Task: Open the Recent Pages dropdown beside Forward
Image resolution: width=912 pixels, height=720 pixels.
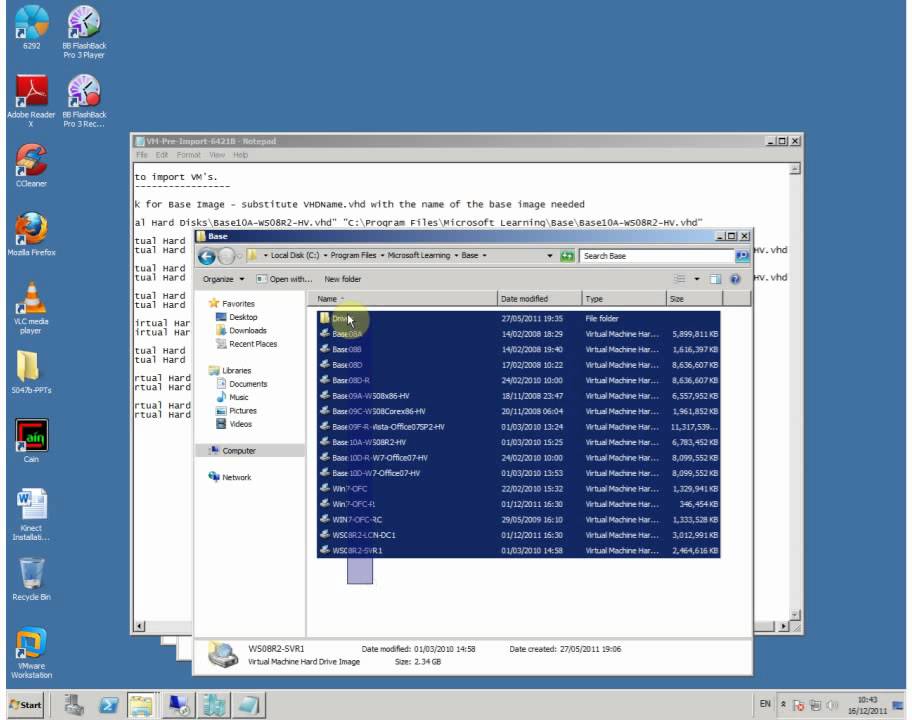Action: click(239, 256)
